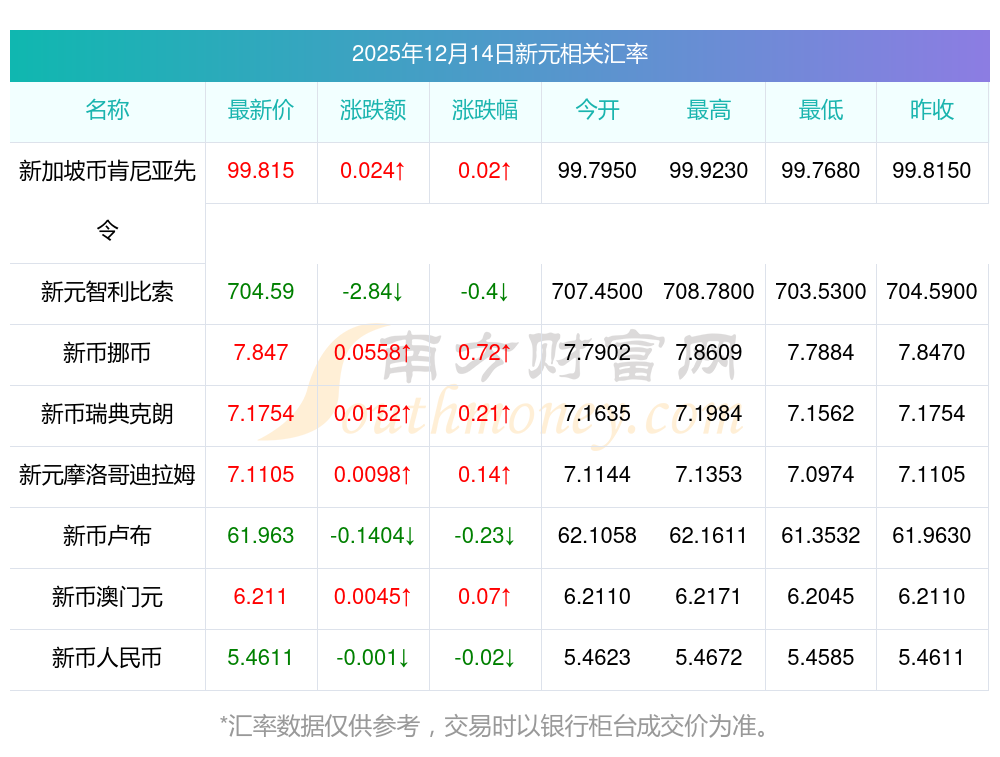Click change percent -0.23↓
The image size is (1000, 757).
coord(485,535)
